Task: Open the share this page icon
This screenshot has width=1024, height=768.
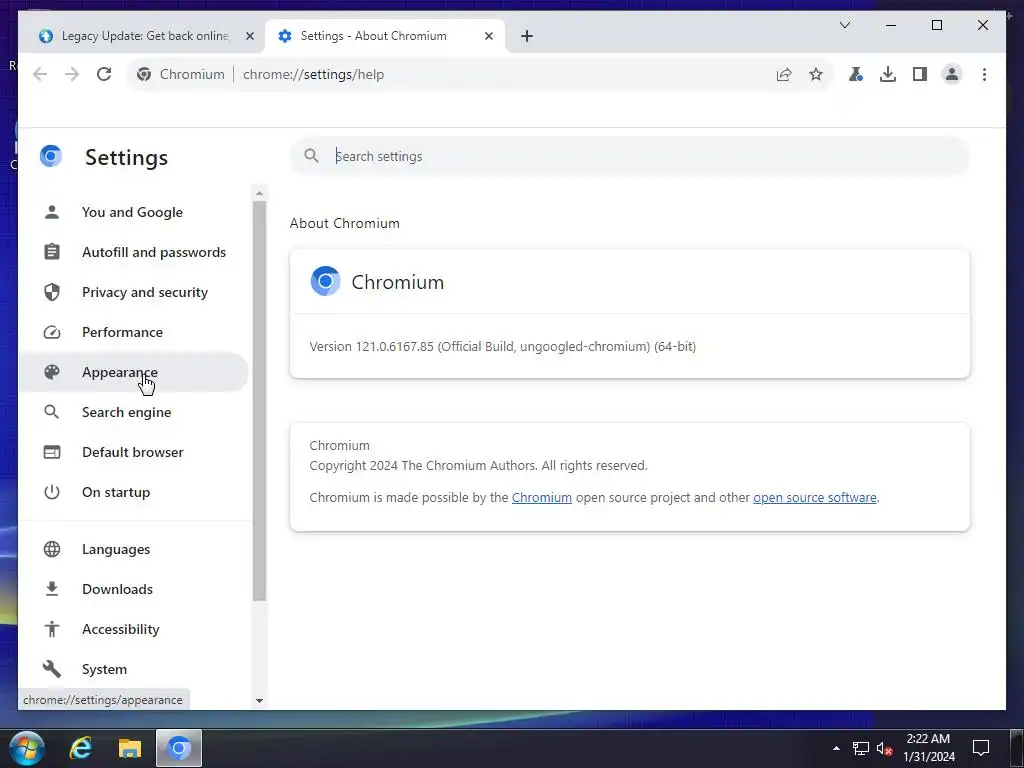Action: (784, 74)
